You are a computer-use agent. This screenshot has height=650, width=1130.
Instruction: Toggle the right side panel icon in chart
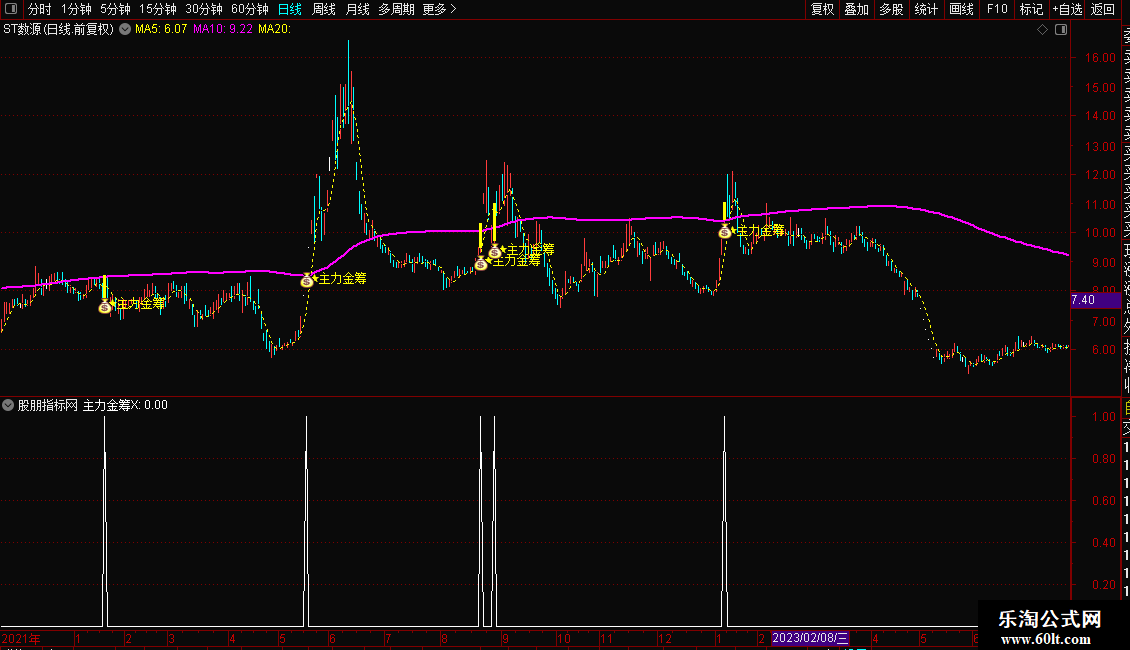1061,30
